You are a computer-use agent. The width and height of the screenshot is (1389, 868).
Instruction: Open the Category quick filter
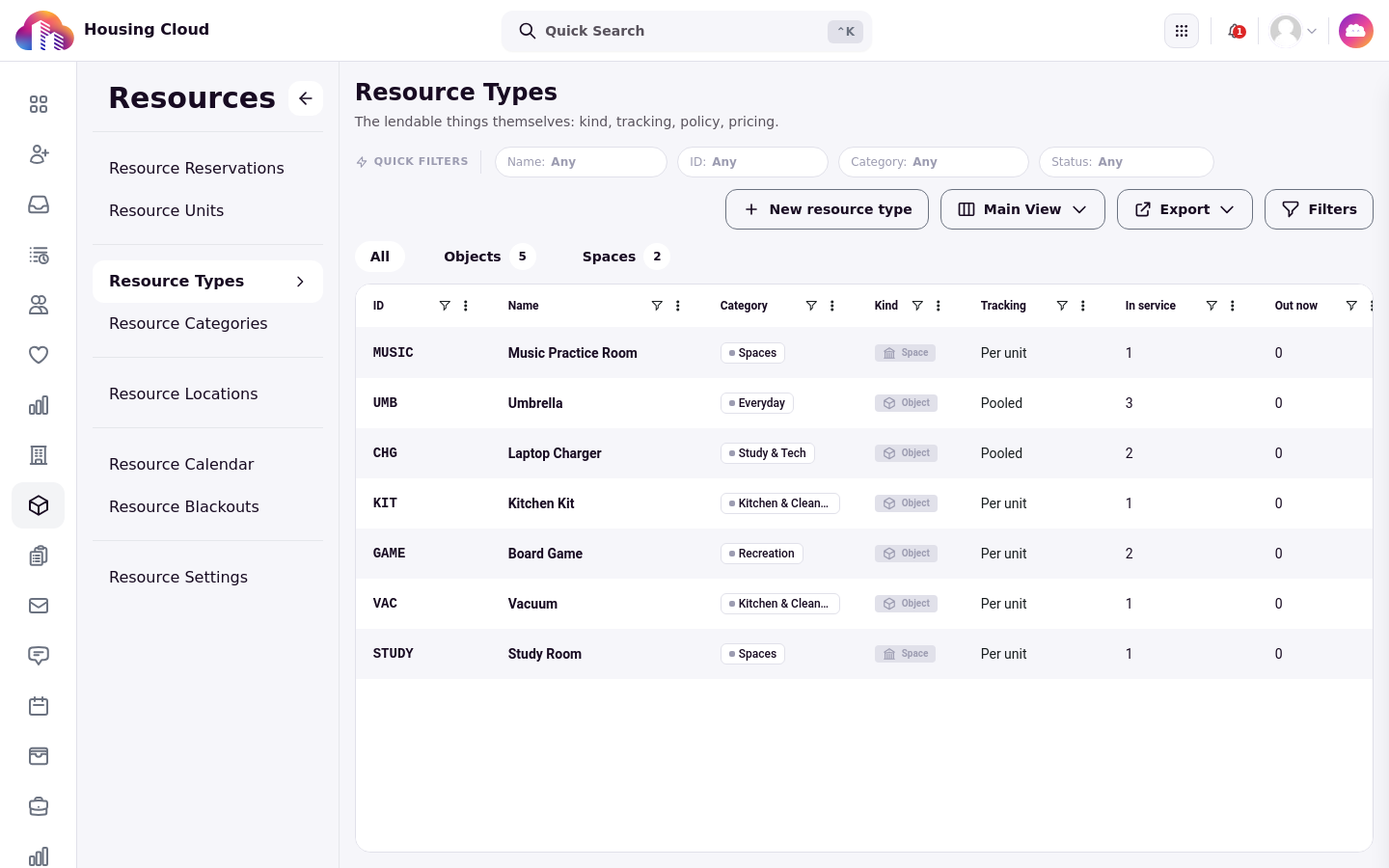(x=933, y=162)
